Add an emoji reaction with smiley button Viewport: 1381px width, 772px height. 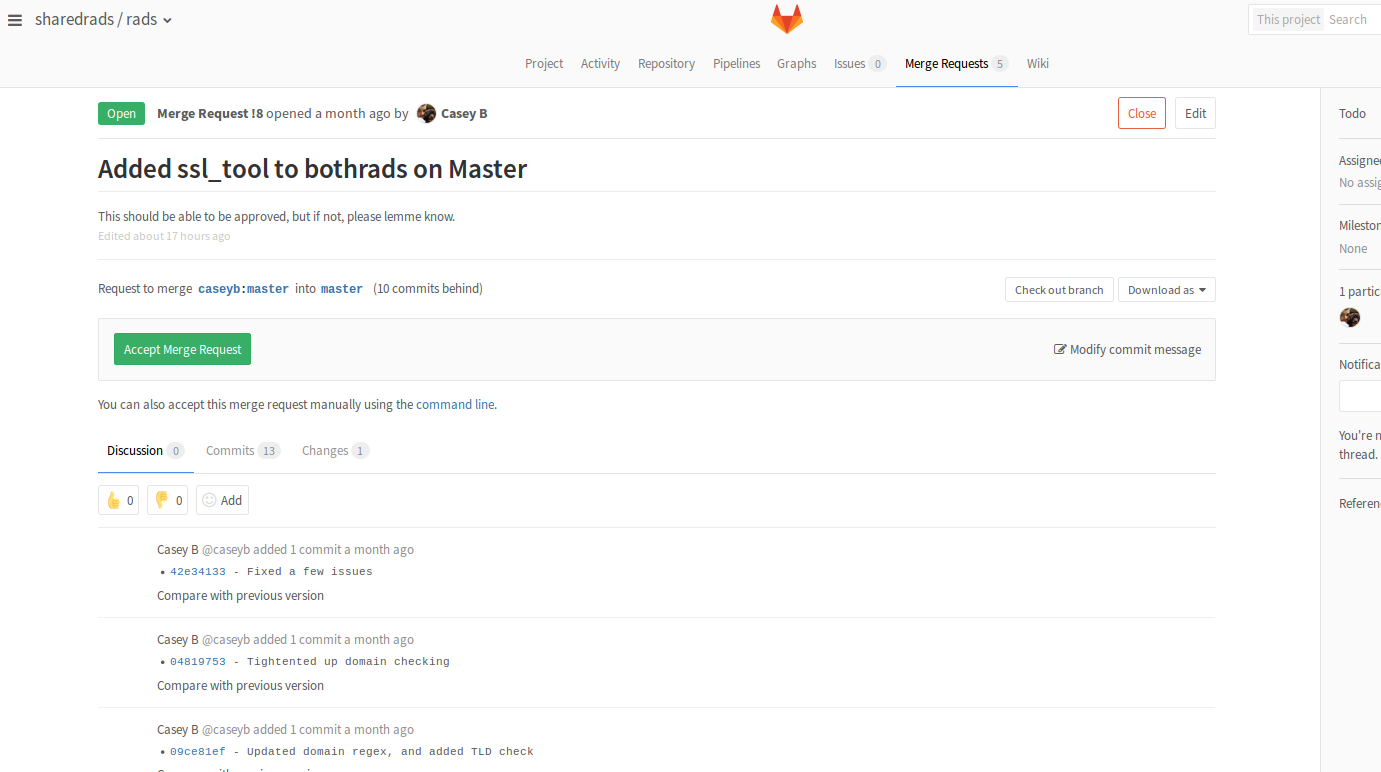(x=222, y=500)
